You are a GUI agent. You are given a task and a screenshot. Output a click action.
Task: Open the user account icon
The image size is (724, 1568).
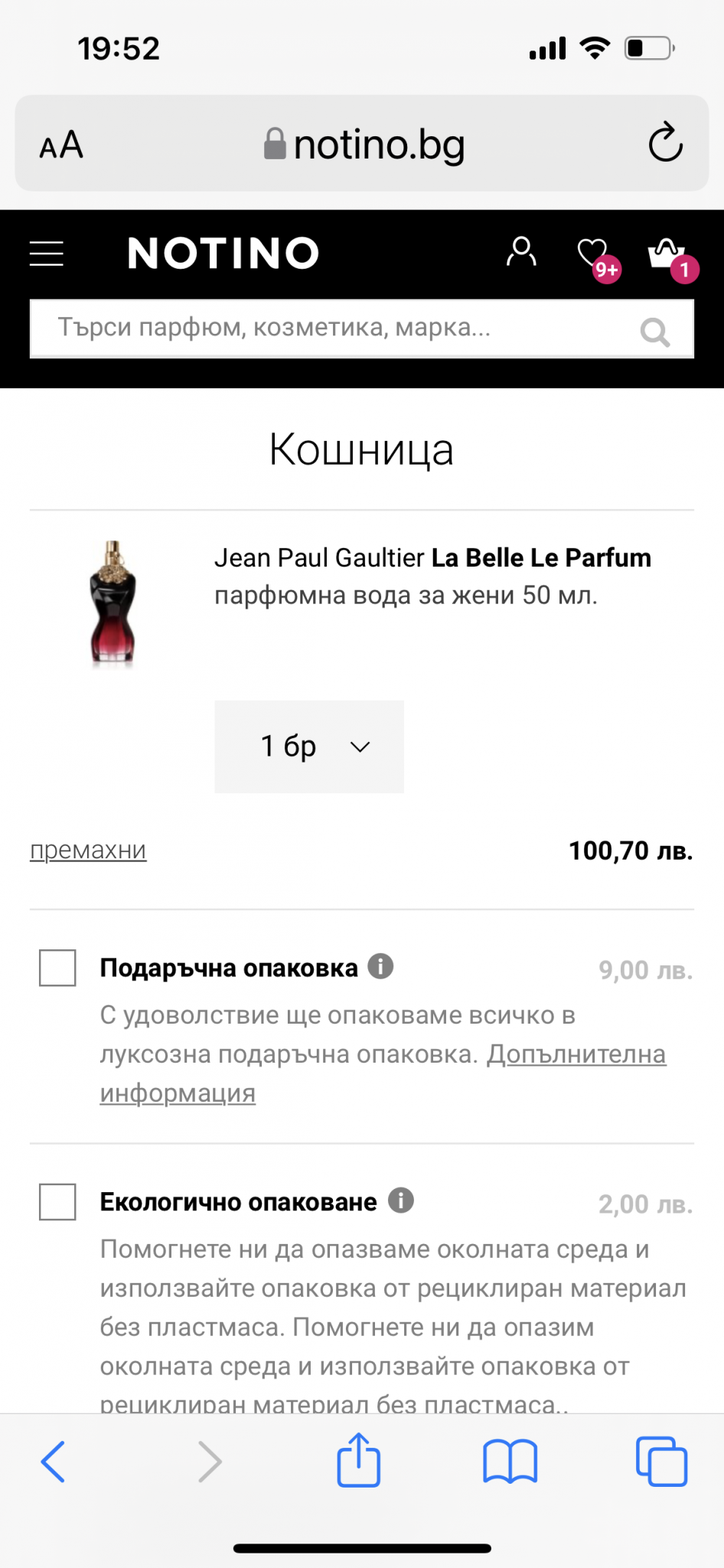(x=521, y=252)
